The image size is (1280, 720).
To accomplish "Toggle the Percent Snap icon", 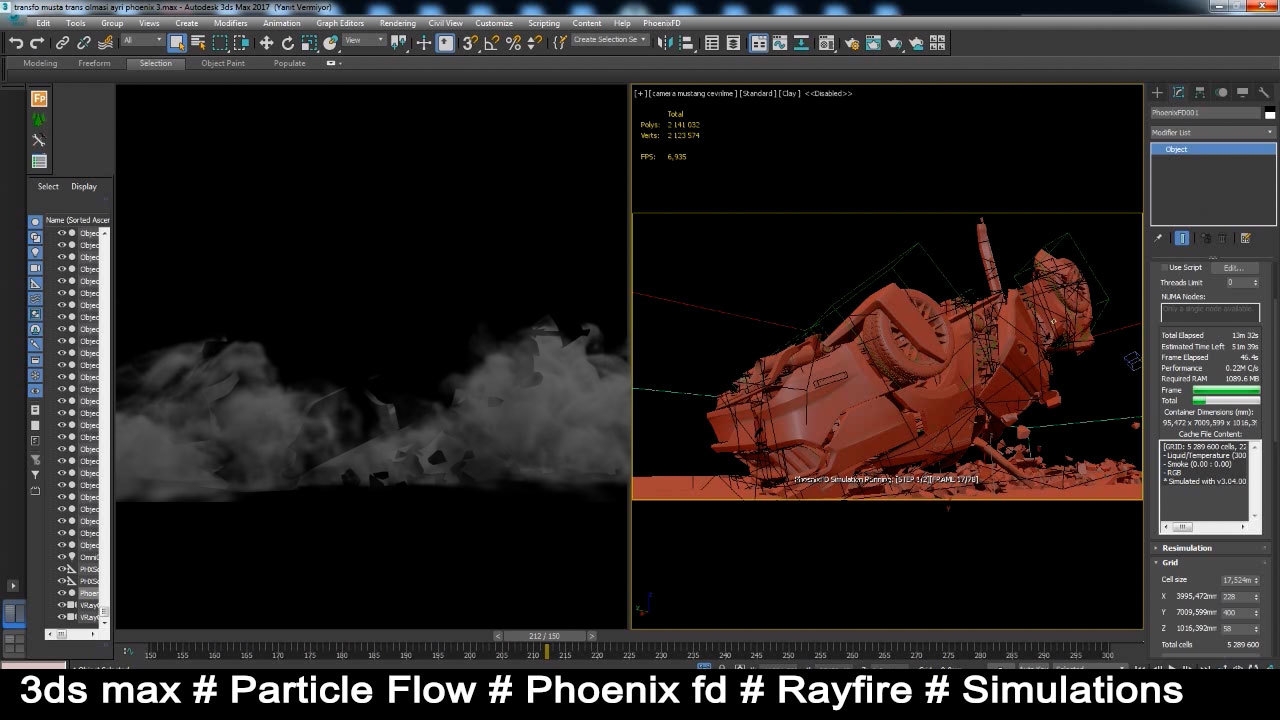I will coord(513,43).
